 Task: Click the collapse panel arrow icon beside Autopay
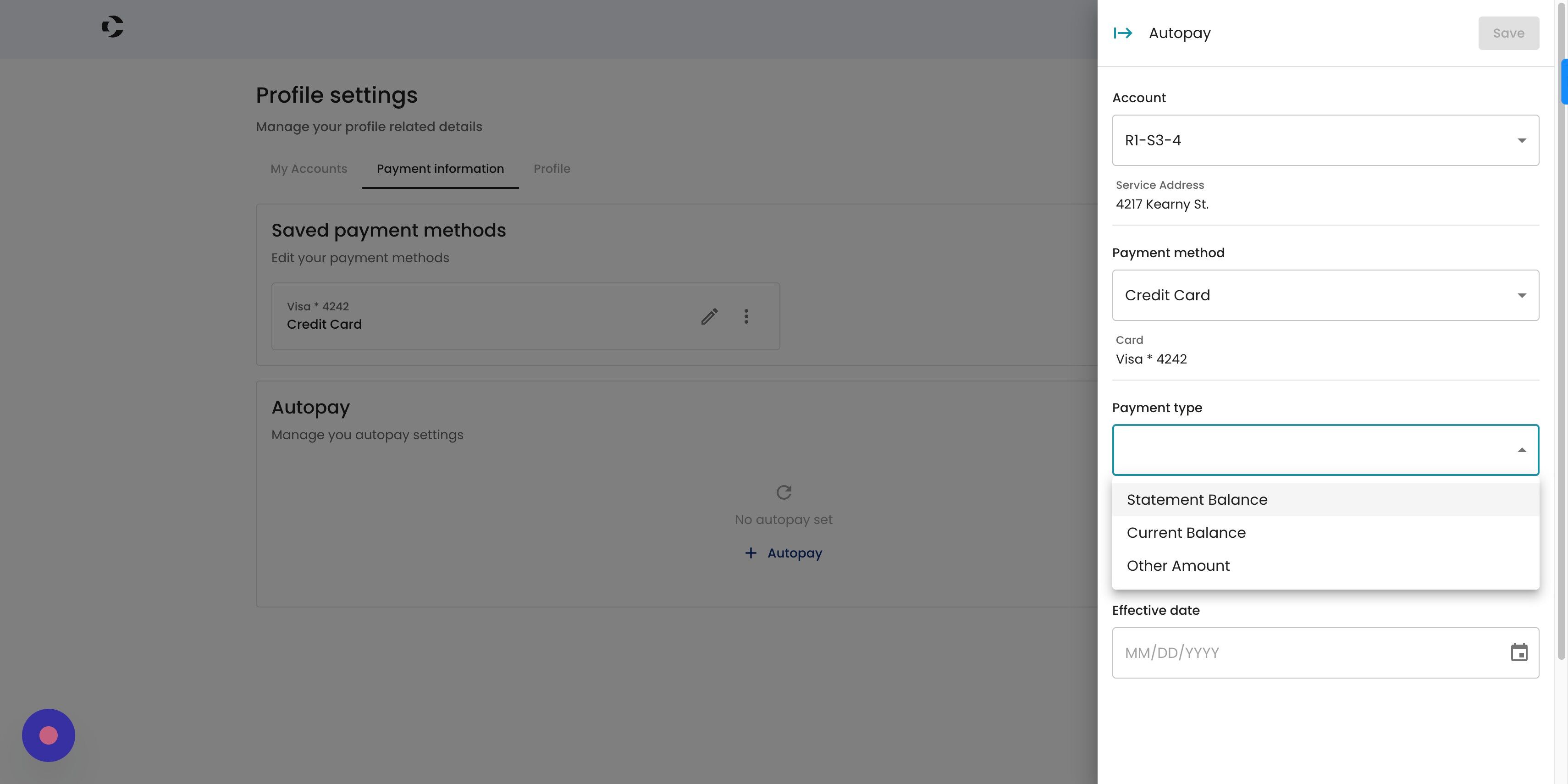pyautogui.click(x=1122, y=33)
